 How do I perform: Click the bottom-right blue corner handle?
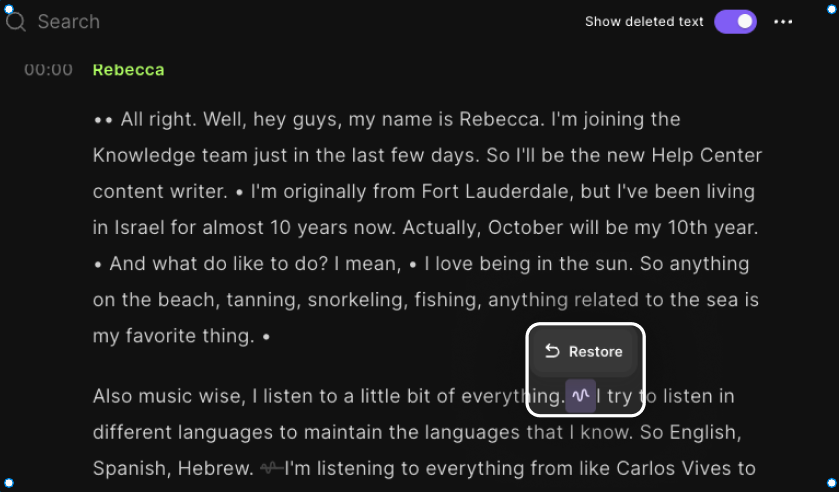coord(832,483)
